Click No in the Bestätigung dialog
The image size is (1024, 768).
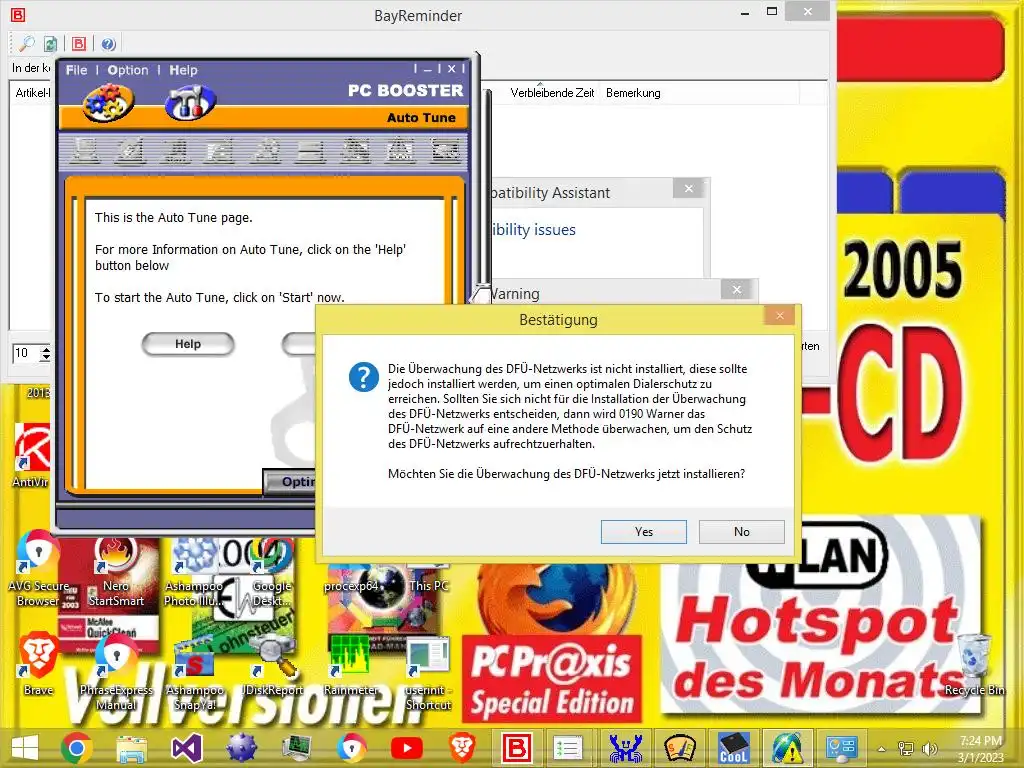click(x=741, y=532)
